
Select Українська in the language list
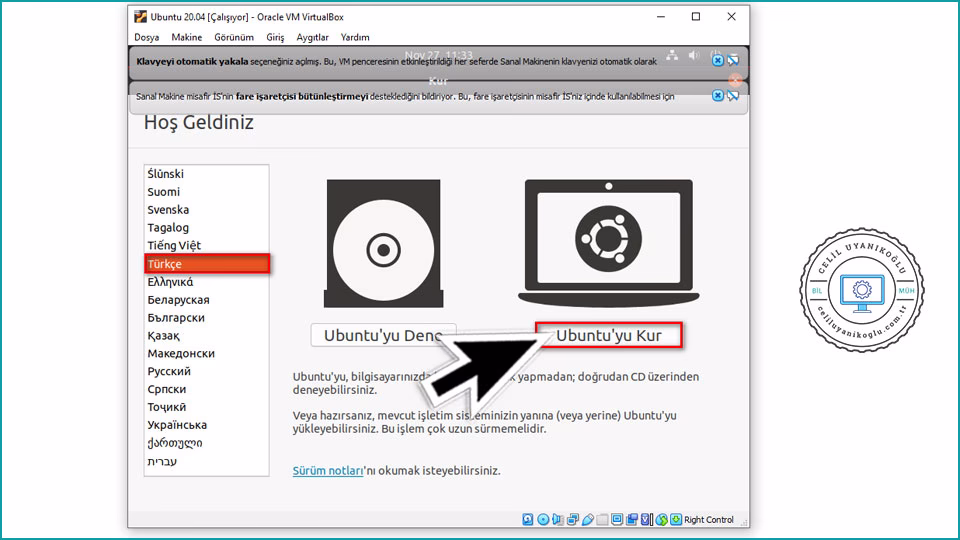pyautogui.click(x=206, y=424)
